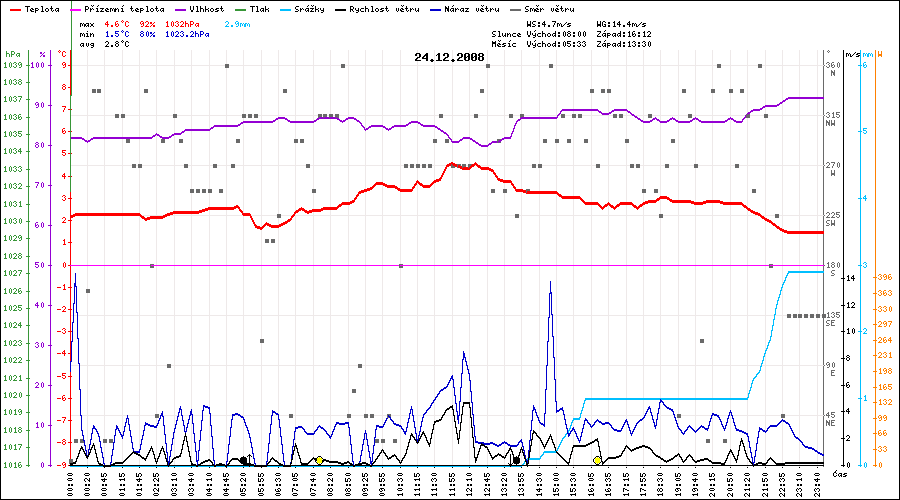
Task: Click the date title 24.12.2008
Action: [x=449, y=58]
